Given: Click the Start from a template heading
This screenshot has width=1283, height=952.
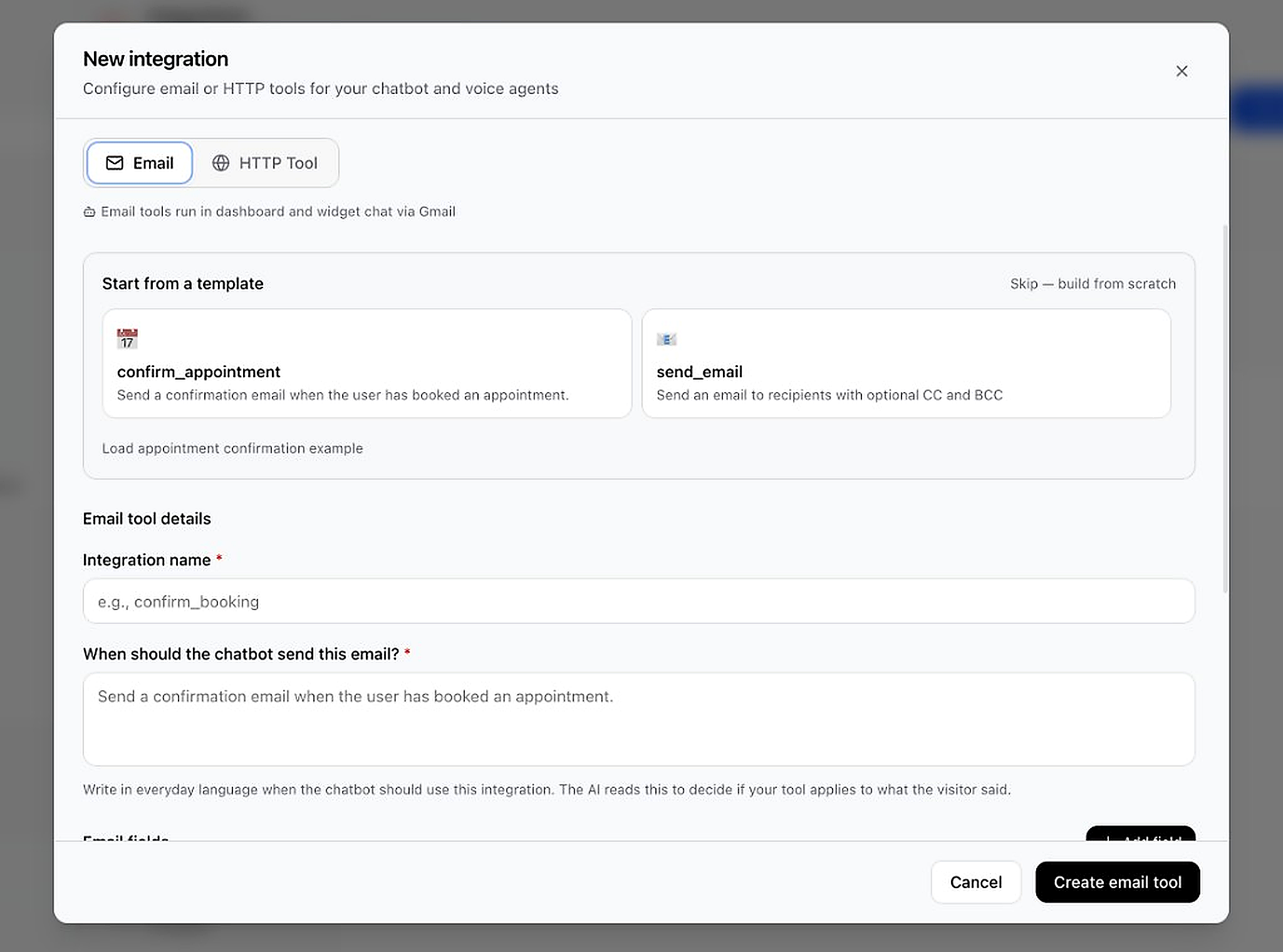Looking at the screenshot, I should [183, 284].
